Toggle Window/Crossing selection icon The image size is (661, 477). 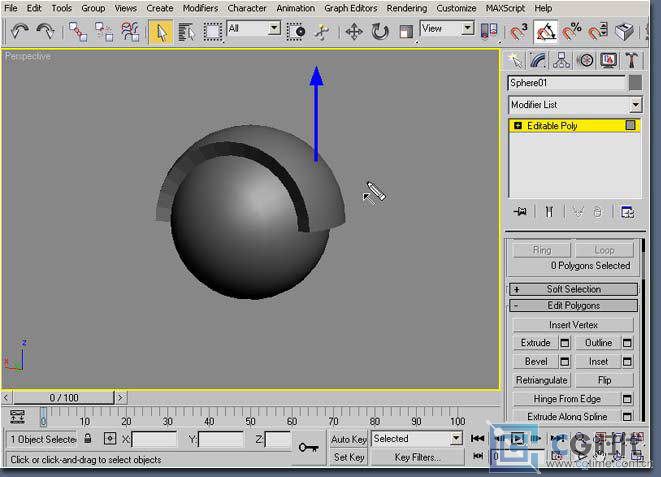pos(296,32)
